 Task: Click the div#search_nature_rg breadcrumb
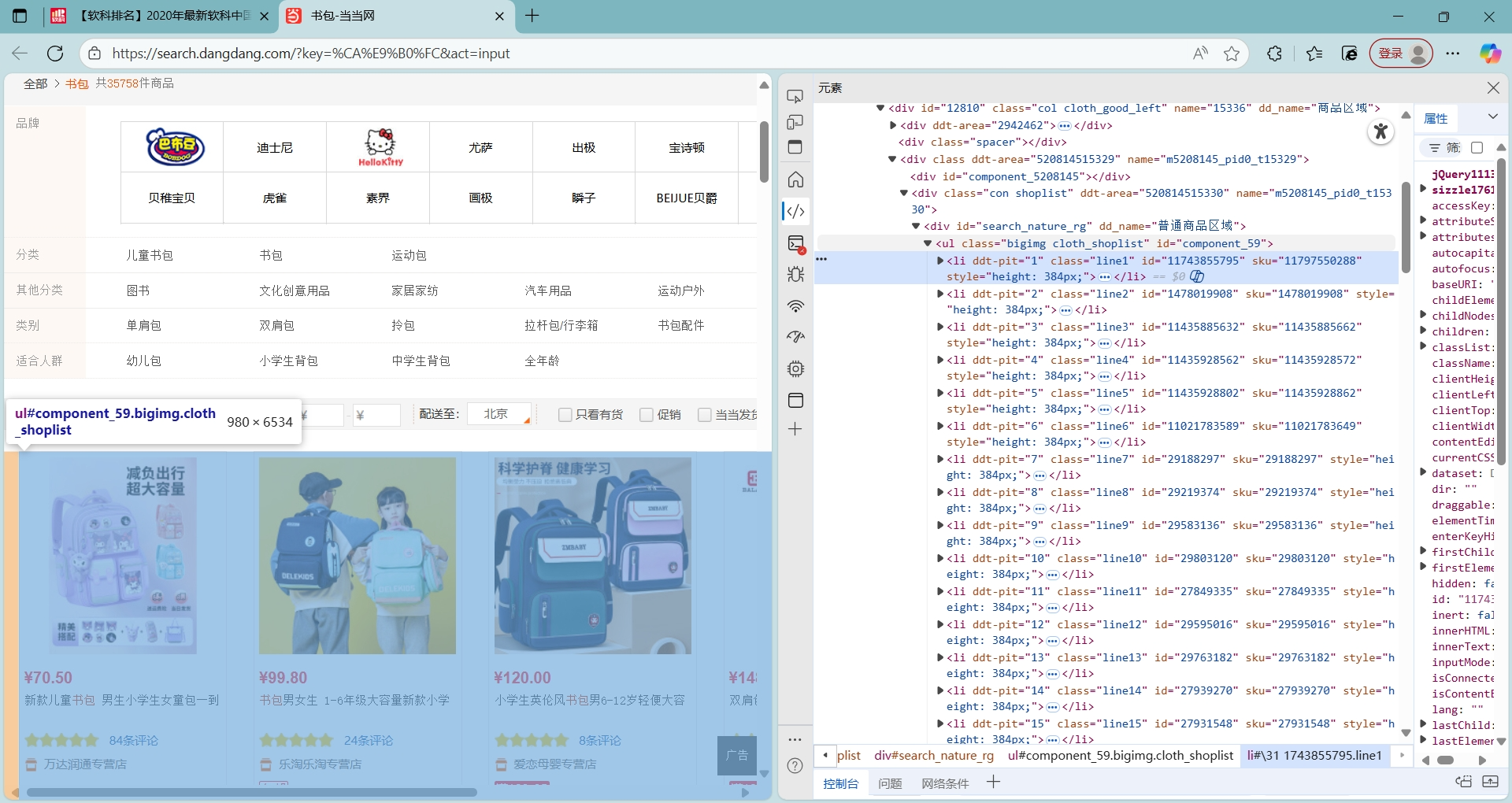coord(934,756)
